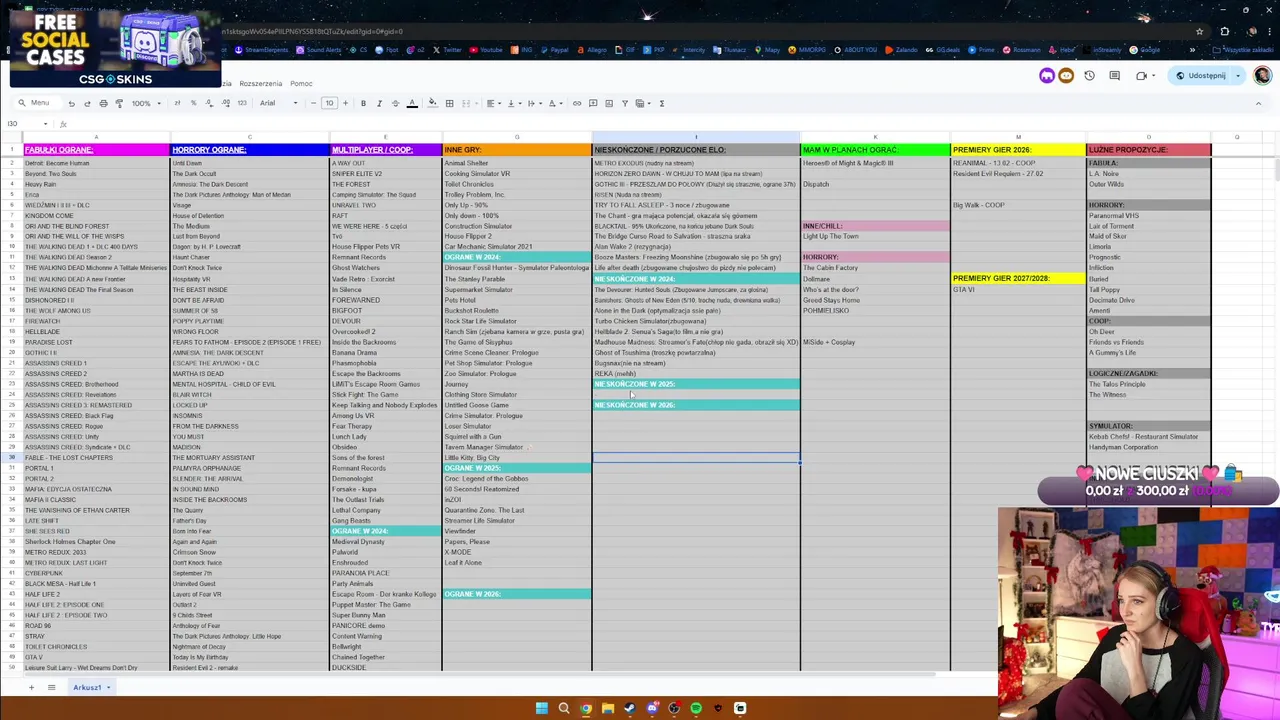Click the Functions sigma icon
Screen dimensions: 1280x720
coord(662,103)
